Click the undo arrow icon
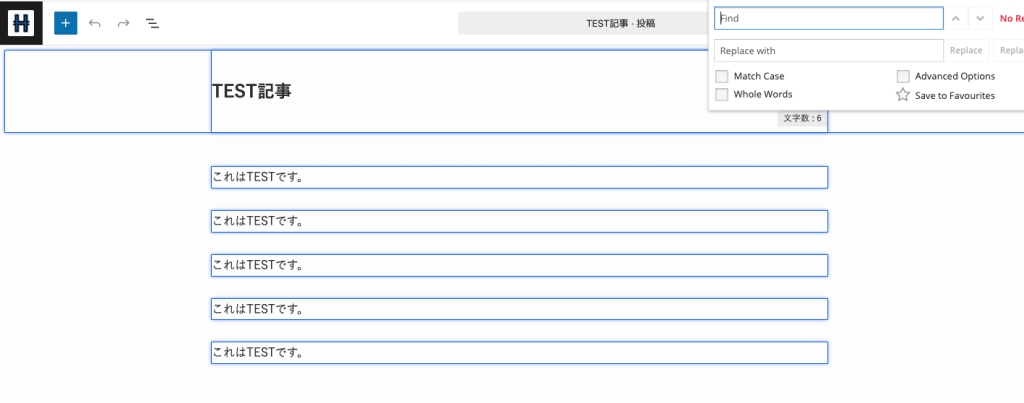The image size is (1024, 403). coord(95,23)
